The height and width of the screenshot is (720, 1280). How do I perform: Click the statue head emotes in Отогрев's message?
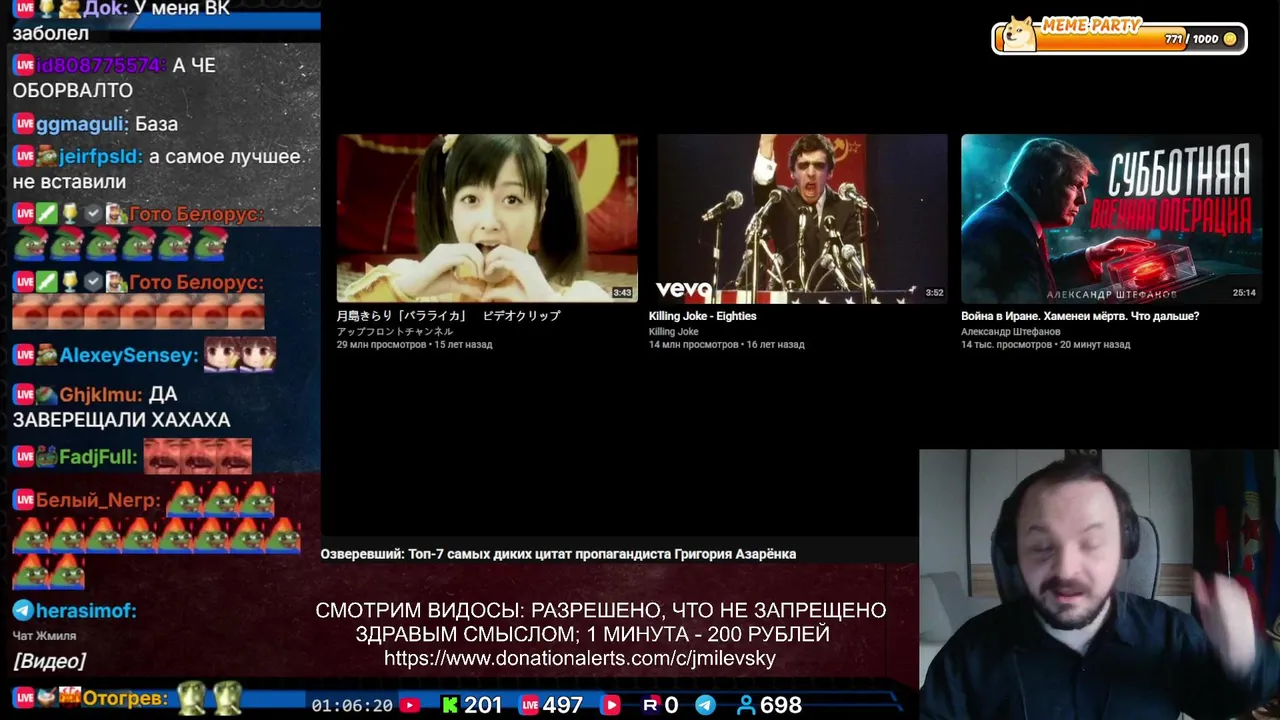pyautogui.click(x=210, y=697)
